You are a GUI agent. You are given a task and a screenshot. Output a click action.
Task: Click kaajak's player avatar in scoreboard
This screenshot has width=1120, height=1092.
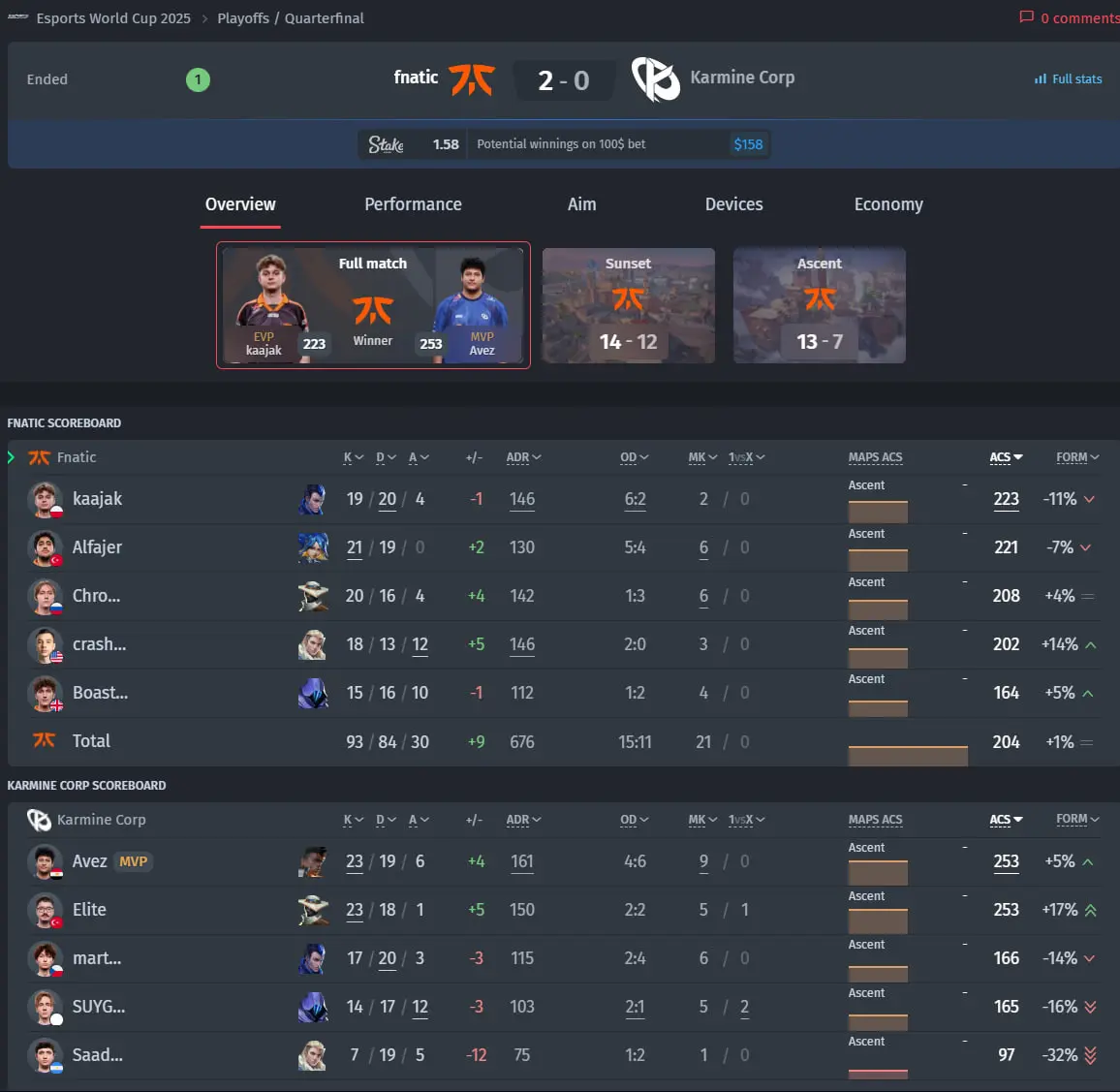pyautogui.click(x=45, y=499)
